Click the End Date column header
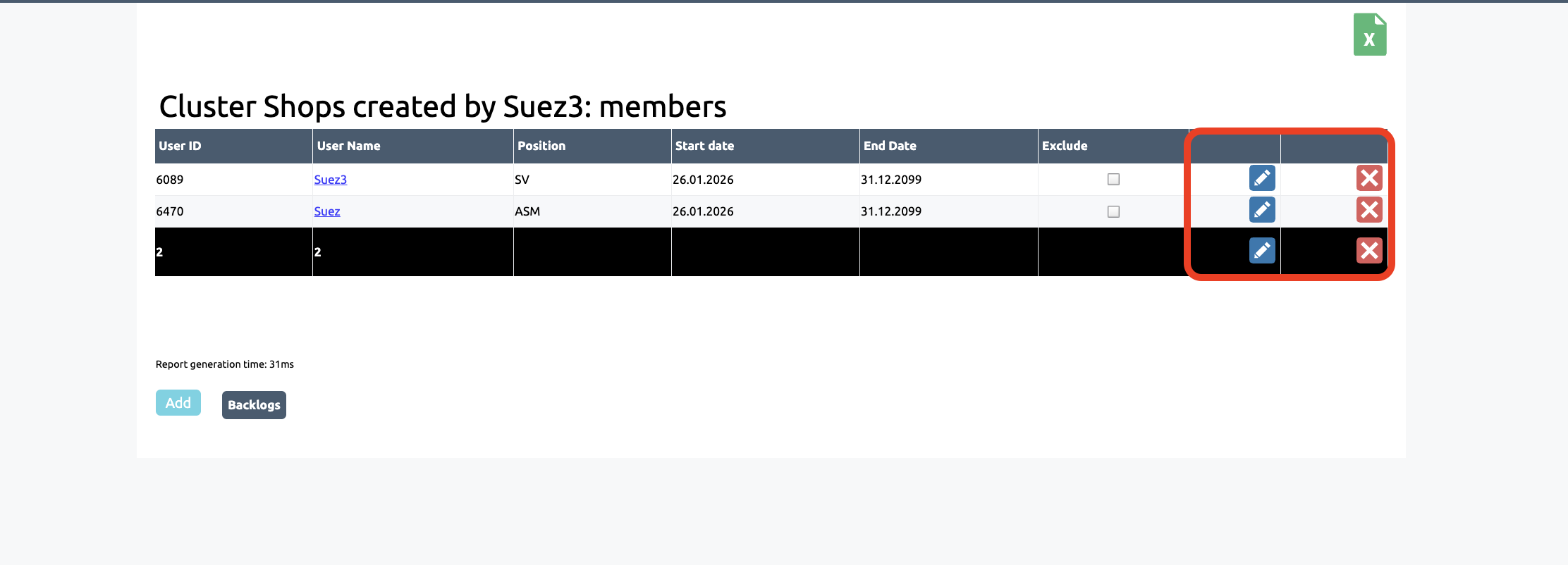The height and width of the screenshot is (565, 1568). (x=890, y=146)
